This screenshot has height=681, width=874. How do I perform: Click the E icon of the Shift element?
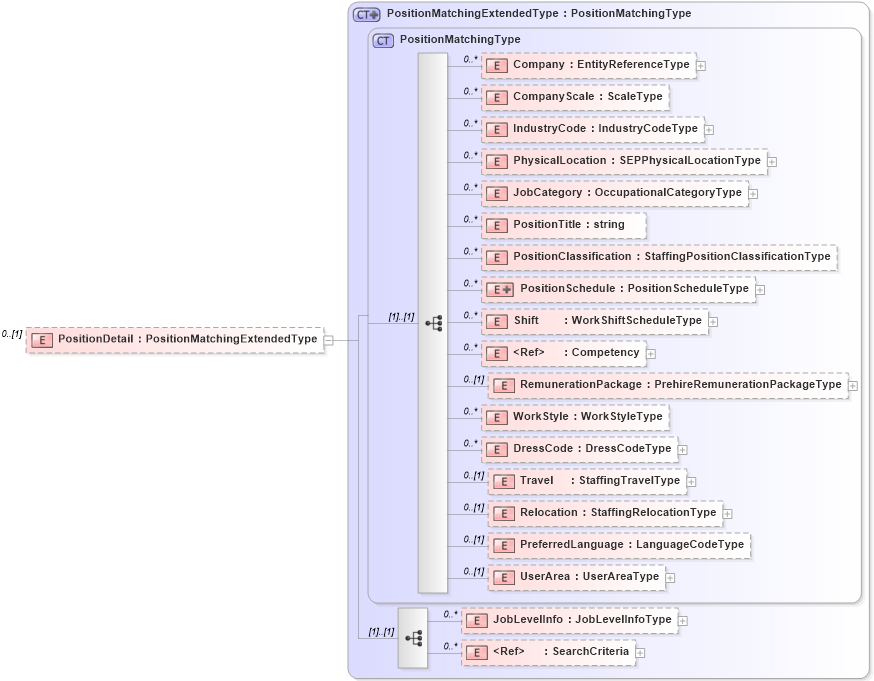point(496,321)
